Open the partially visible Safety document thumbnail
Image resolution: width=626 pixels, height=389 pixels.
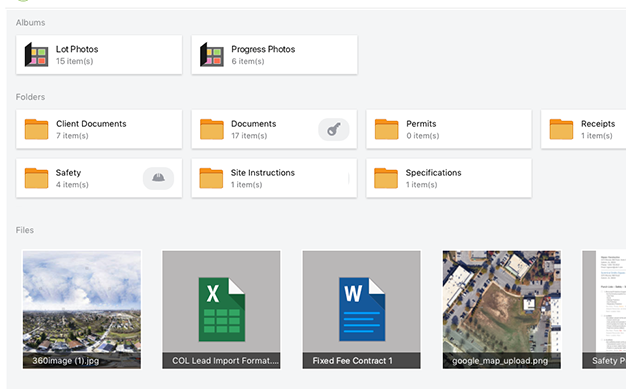pyautogui.click(x=604, y=310)
